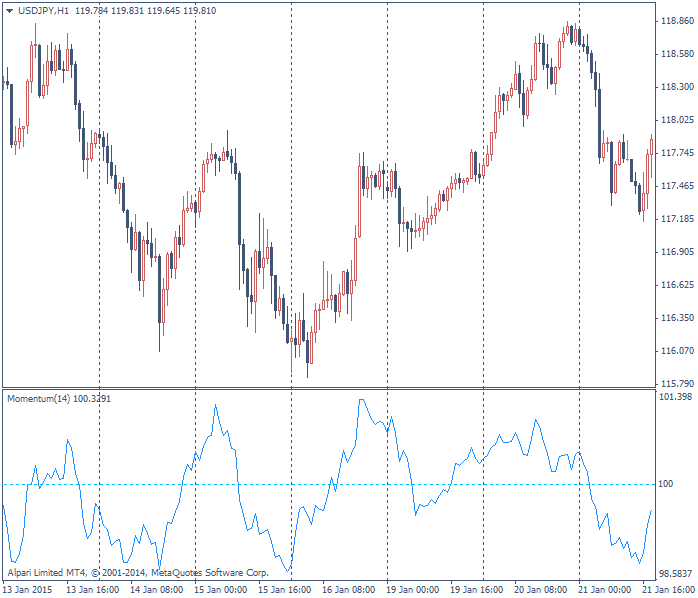Click the OHLC values beside the symbol name
The height and width of the screenshot is (598, 698).
[x=145, y=10]
